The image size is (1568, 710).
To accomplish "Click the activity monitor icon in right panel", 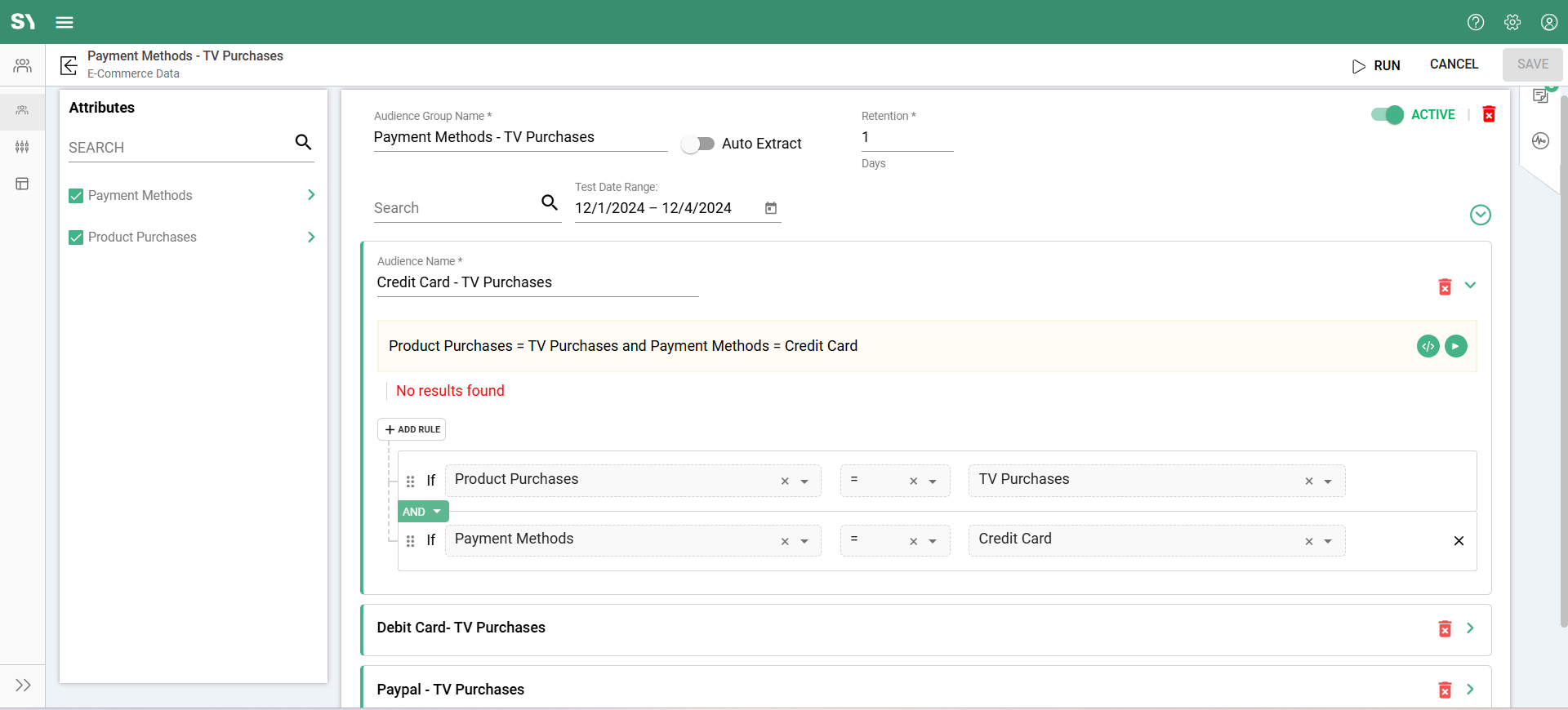I will tap(1540, 140).
